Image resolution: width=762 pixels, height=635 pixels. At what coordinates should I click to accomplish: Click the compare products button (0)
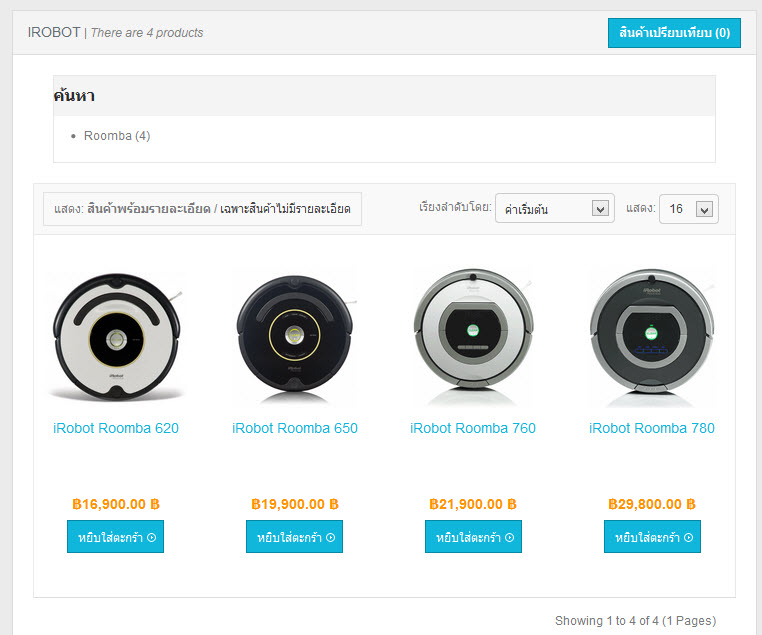click(x=674, y=33)
